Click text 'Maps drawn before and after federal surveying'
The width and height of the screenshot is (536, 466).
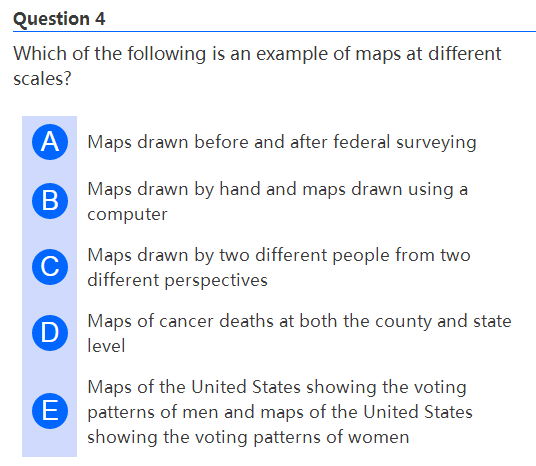(282, 142)
